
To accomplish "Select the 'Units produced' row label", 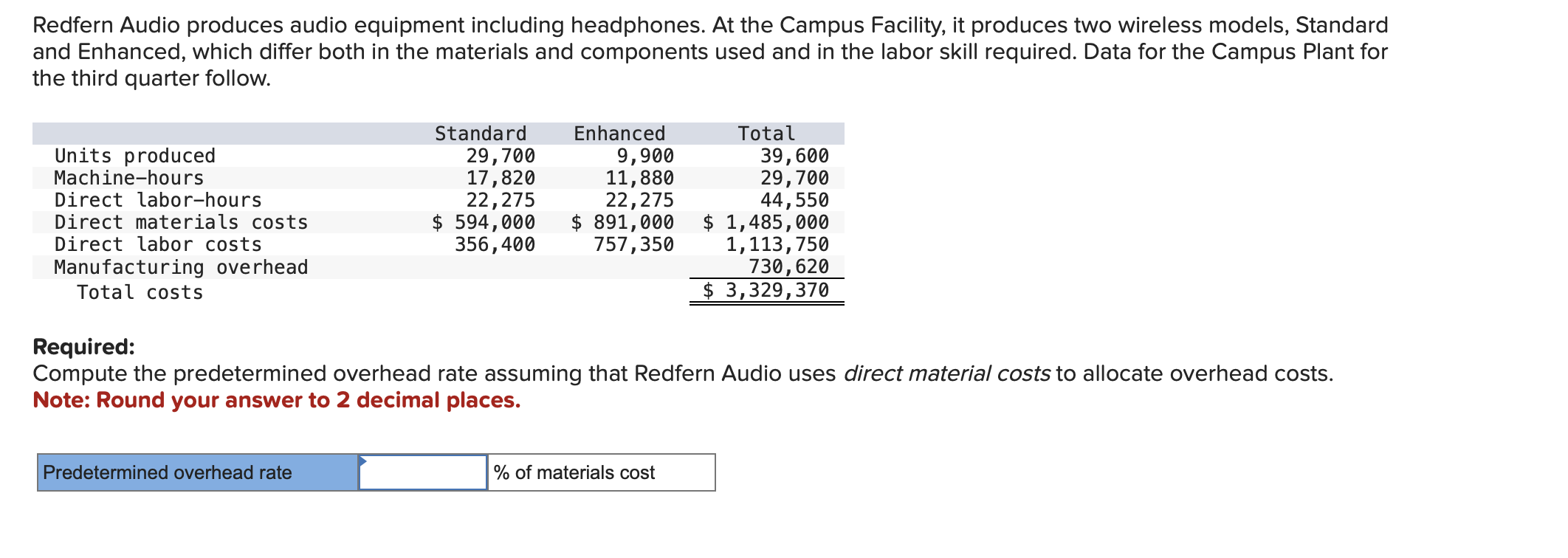I will (135, 156).
